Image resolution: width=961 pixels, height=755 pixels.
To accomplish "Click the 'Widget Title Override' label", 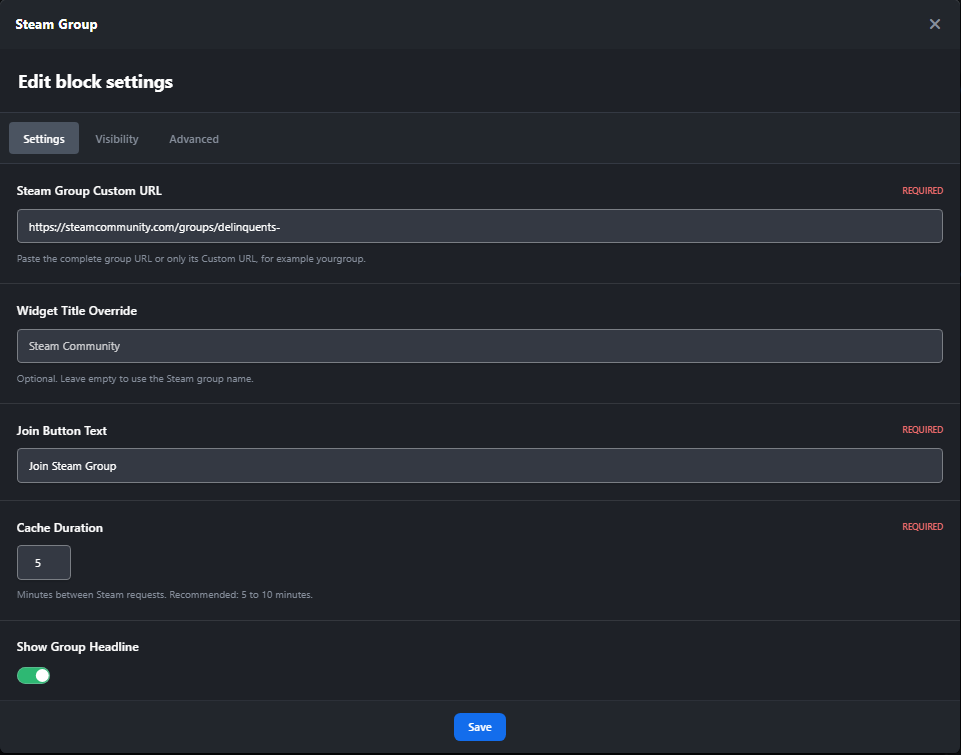I will (x=77, y=311).
